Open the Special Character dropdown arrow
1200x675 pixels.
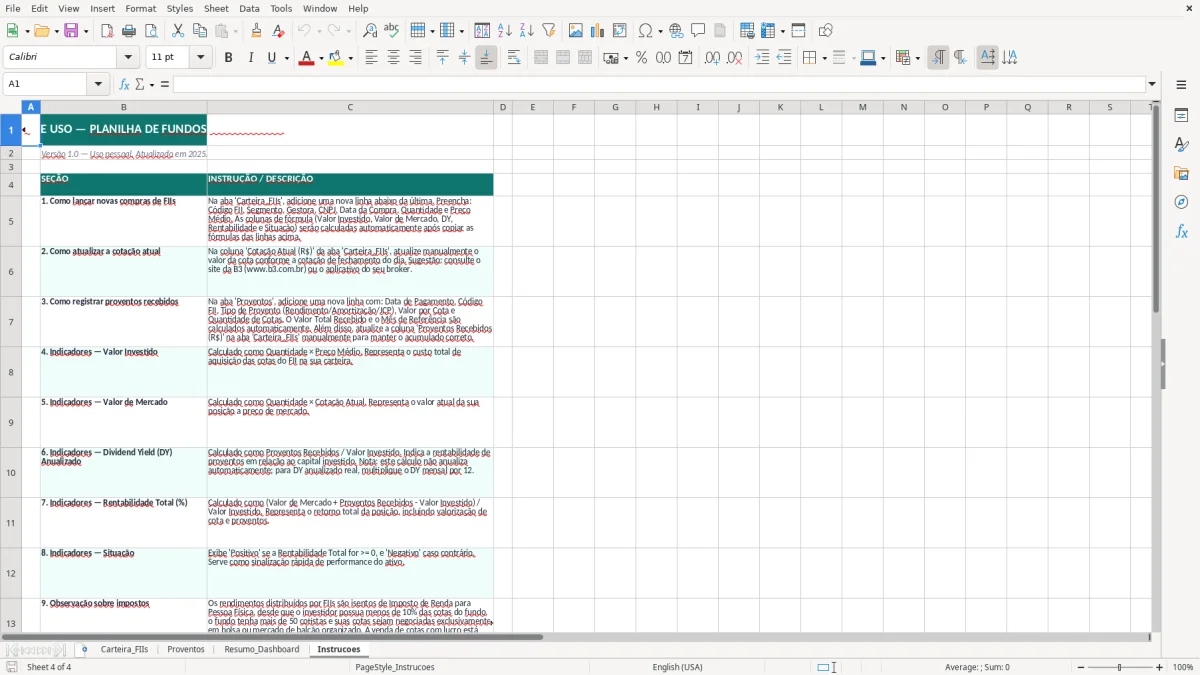click(659, 31)
